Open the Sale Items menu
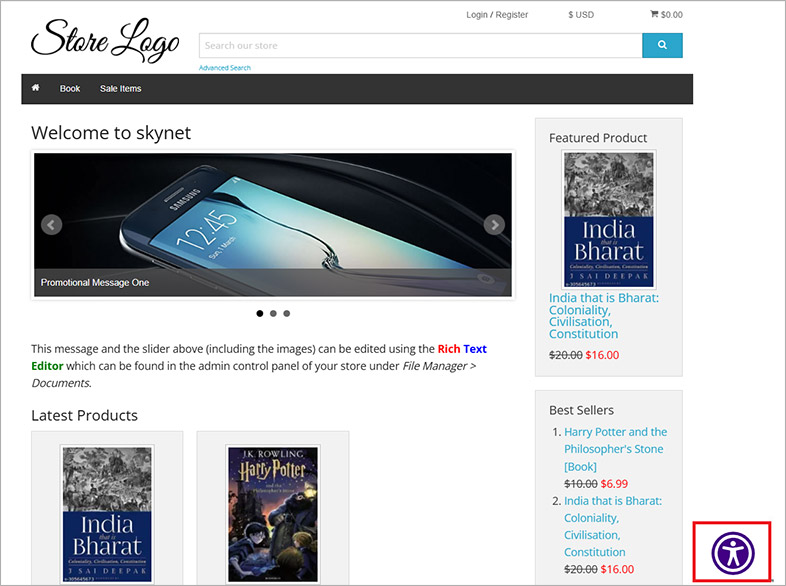Viewport: 786px width, 586px height. 120,89
